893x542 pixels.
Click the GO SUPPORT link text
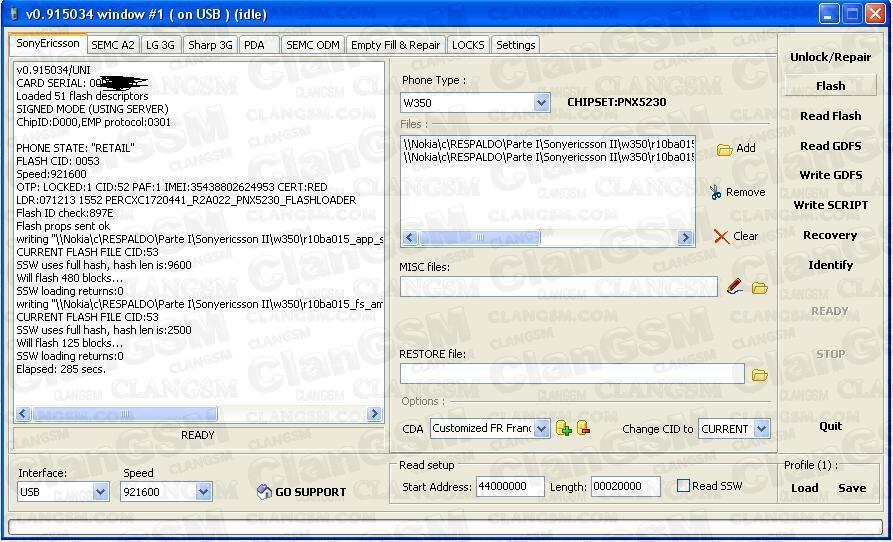310,492
